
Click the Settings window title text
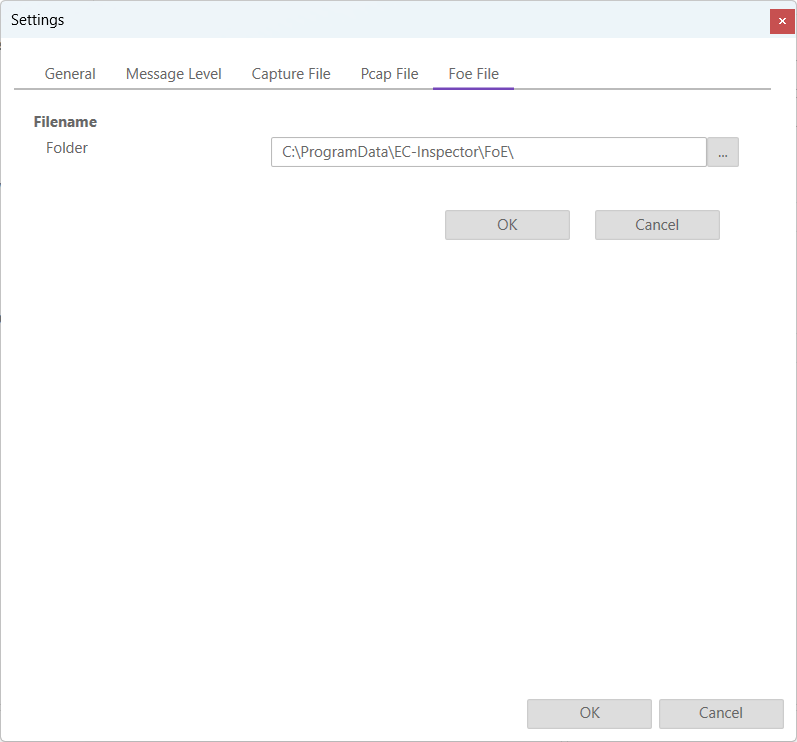[x=38, y=20]
